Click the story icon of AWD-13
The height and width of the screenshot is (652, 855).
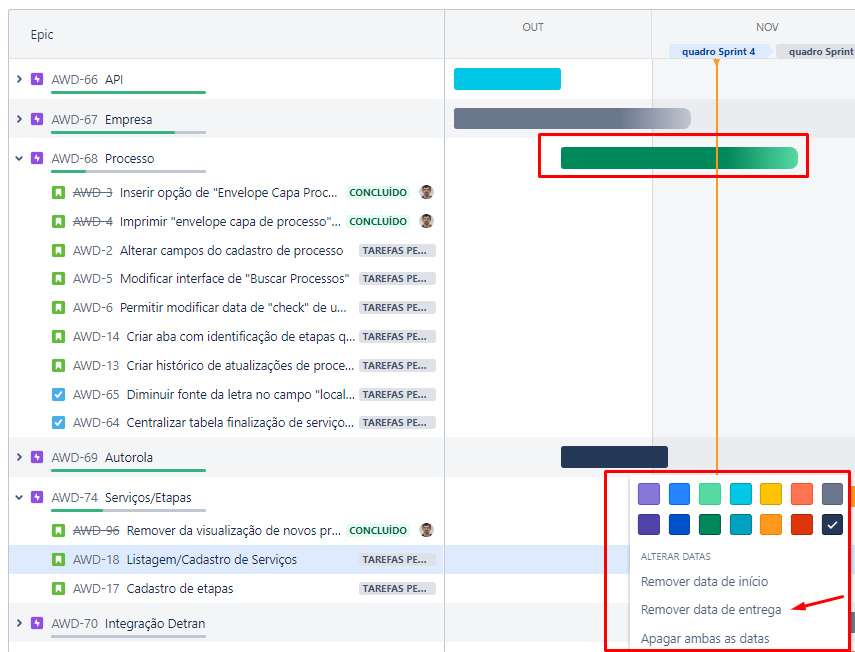[x=58, y=365]
